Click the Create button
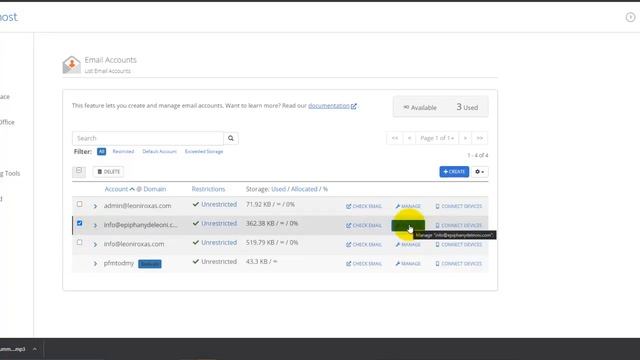 click(x=454, y=172)
